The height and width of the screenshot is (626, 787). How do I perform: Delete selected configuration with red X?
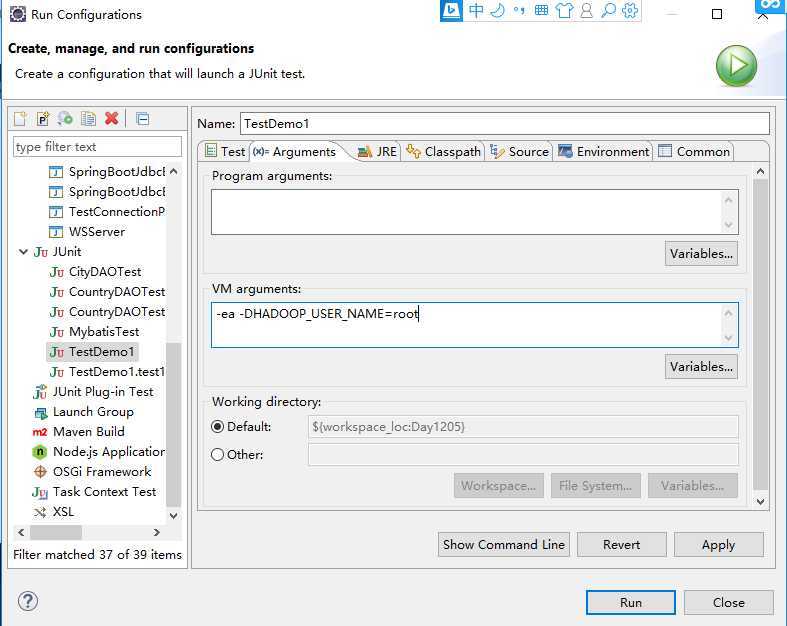pyautogui.click(x=111, y=119)
